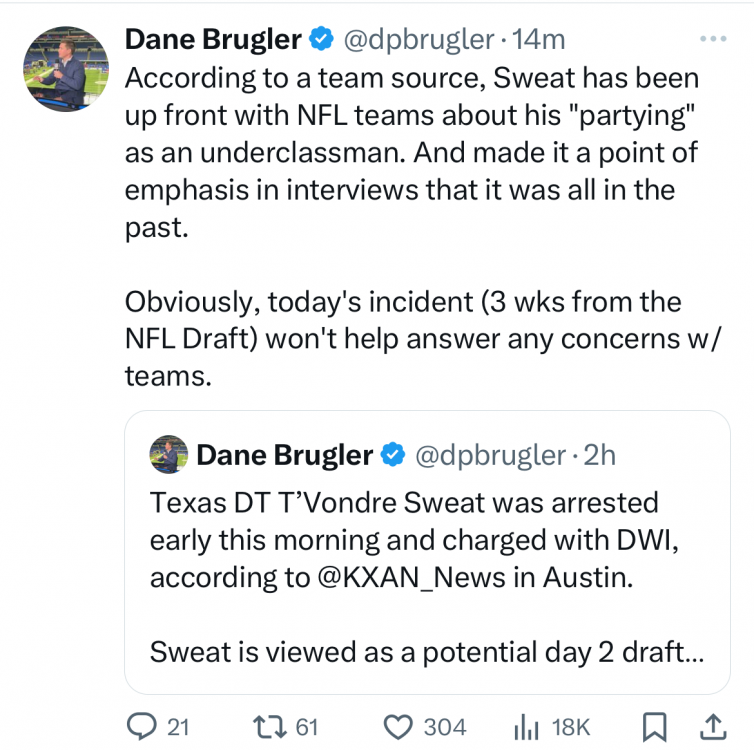Open the Dane Brugler display name at top

click(212, 39)
